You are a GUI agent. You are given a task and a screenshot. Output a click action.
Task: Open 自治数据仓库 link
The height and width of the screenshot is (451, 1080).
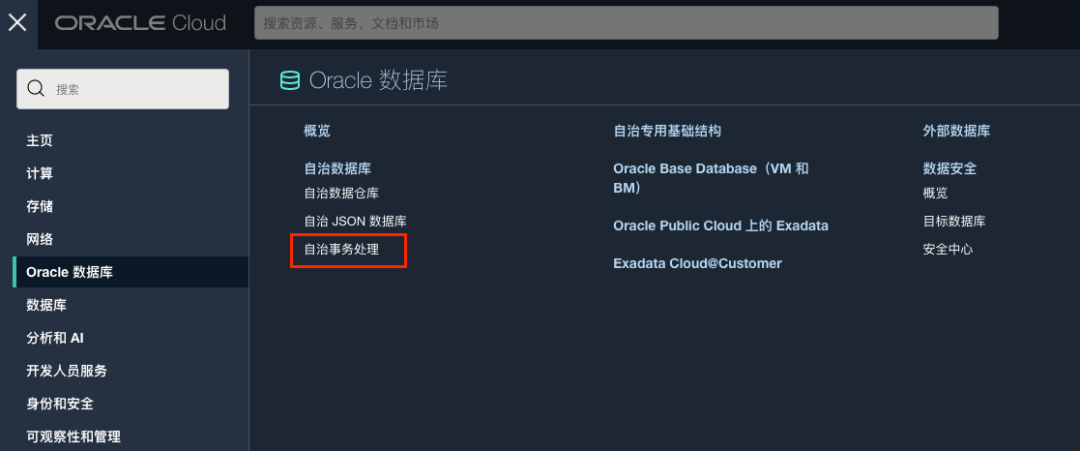coord(342,193)
